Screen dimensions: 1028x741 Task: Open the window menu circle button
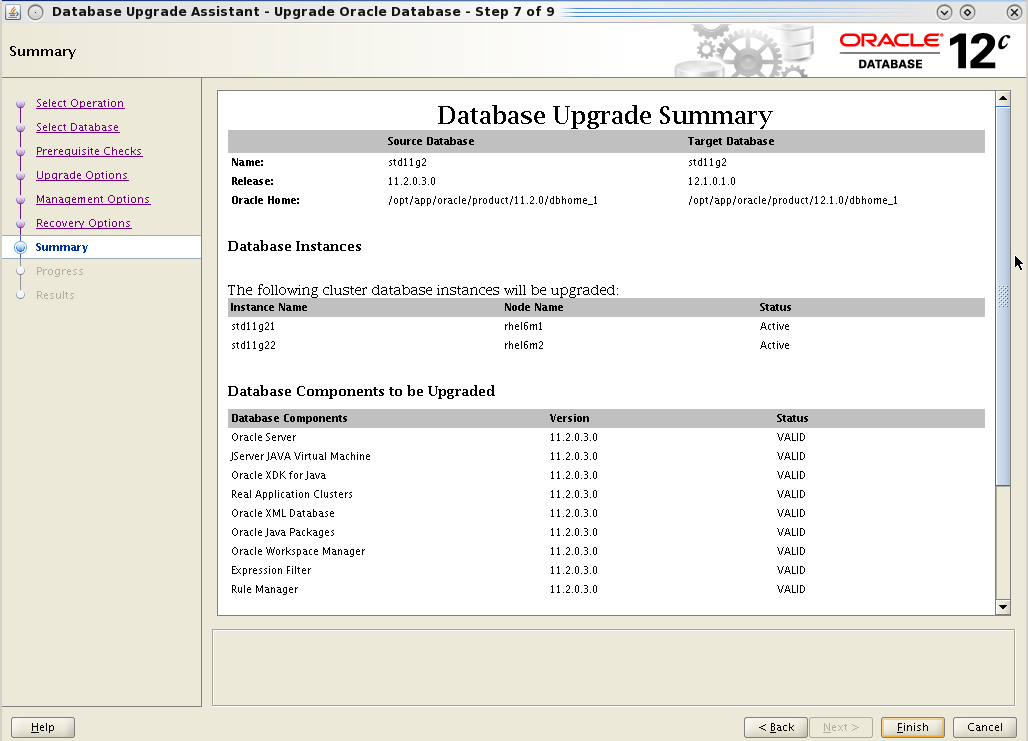pos(35,12)
